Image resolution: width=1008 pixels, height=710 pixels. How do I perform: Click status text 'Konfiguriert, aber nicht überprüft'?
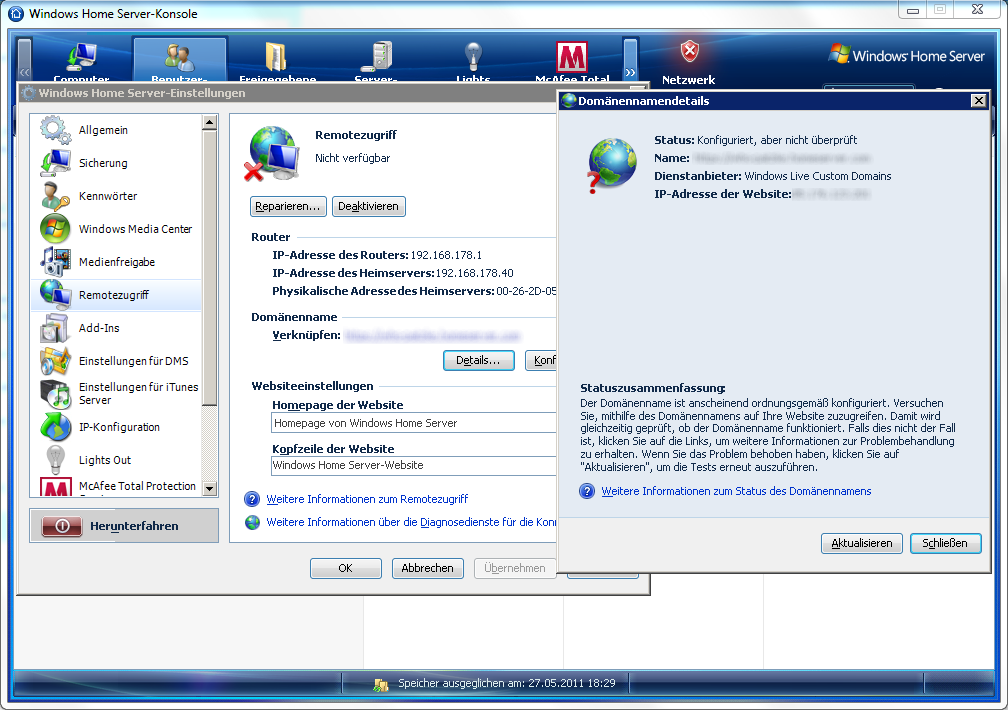coord(777,140)
